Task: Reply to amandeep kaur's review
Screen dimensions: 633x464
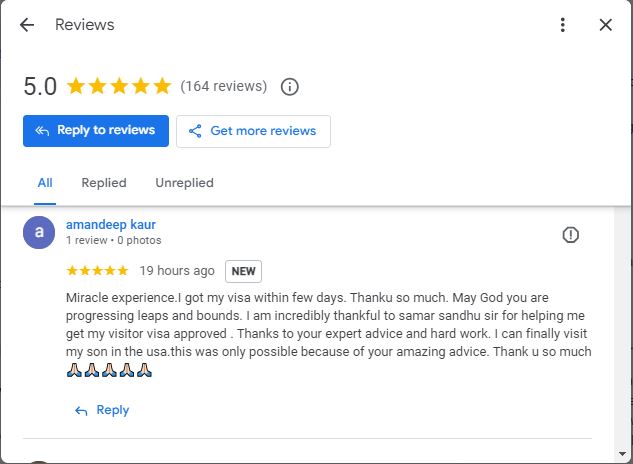Action: click(102, 410)
